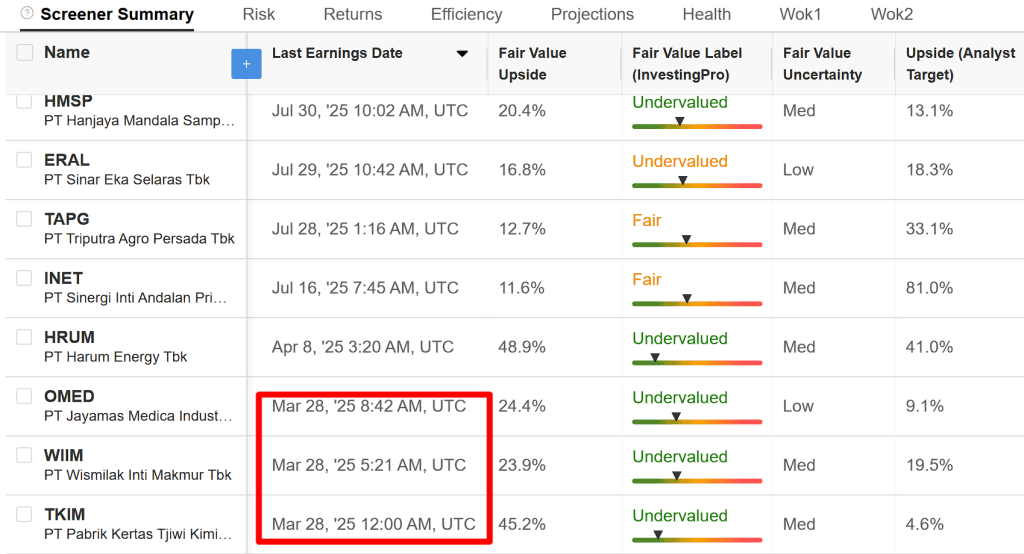Check the box for TAPG

pos(25,219)
